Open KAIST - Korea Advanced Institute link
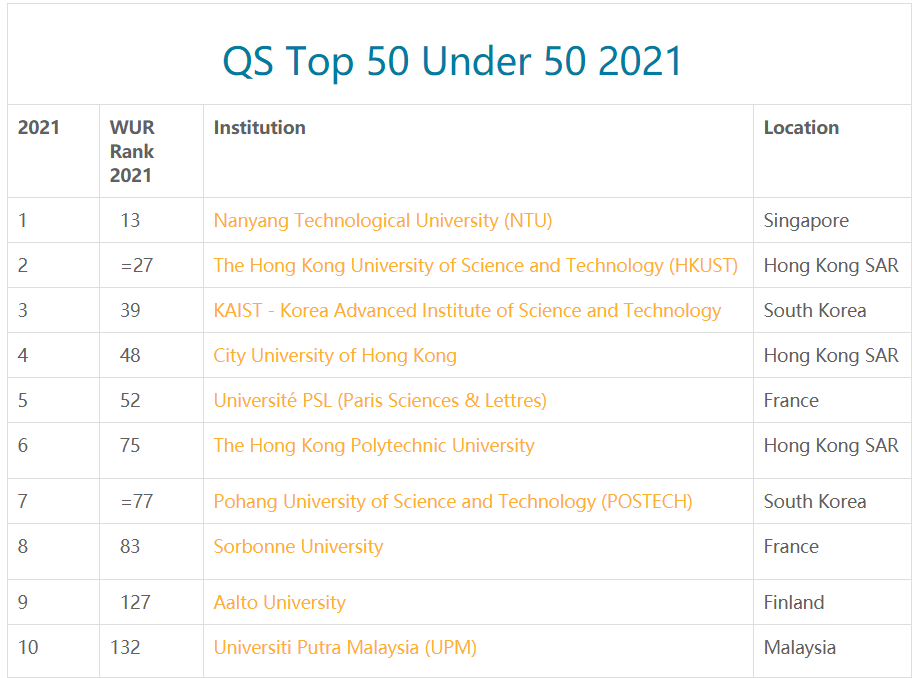Image resolution: width=921 pixels, height=678 pixels. [x=467, y=310]
